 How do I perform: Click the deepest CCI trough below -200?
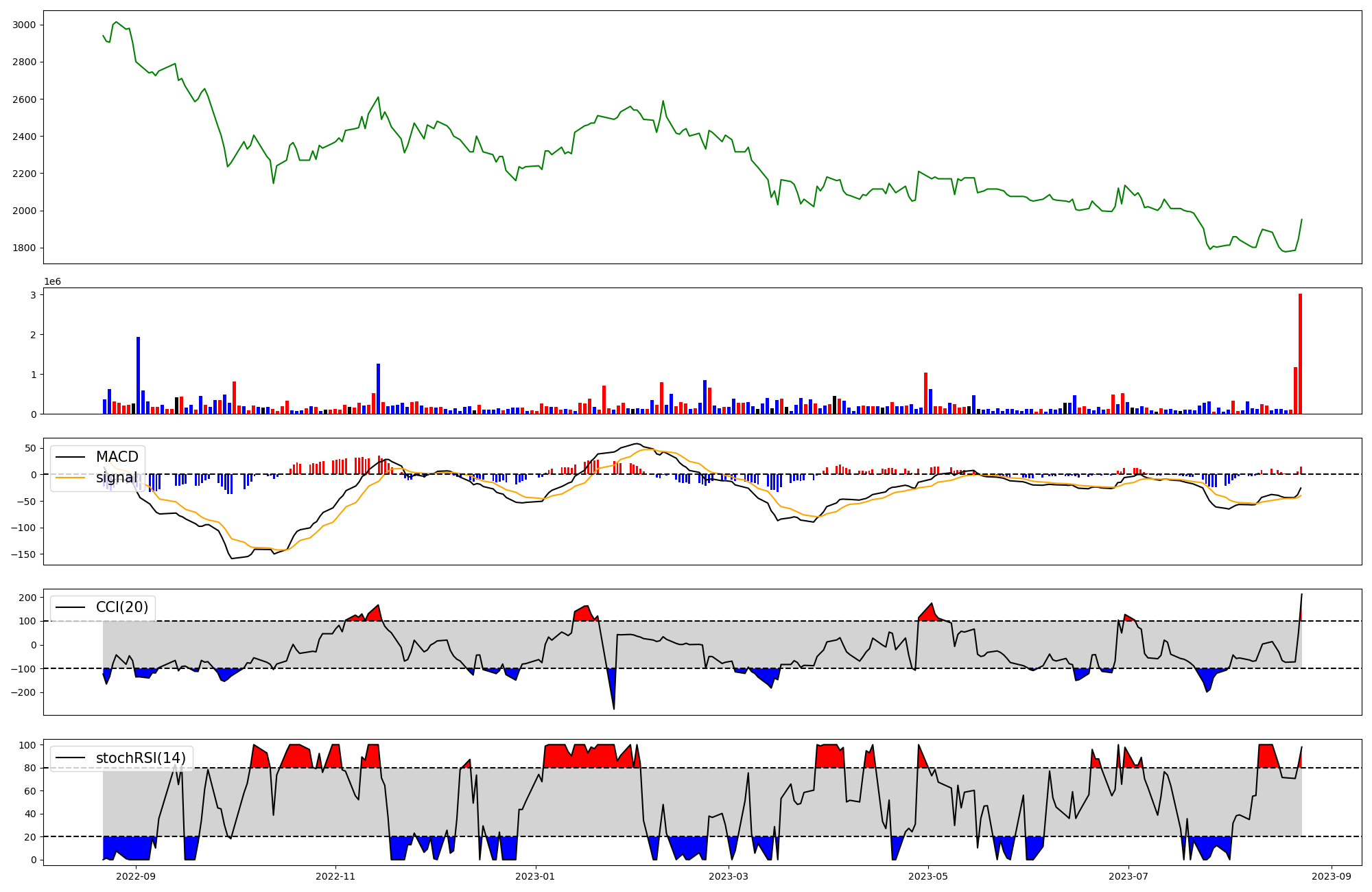(x=613, y=707)
